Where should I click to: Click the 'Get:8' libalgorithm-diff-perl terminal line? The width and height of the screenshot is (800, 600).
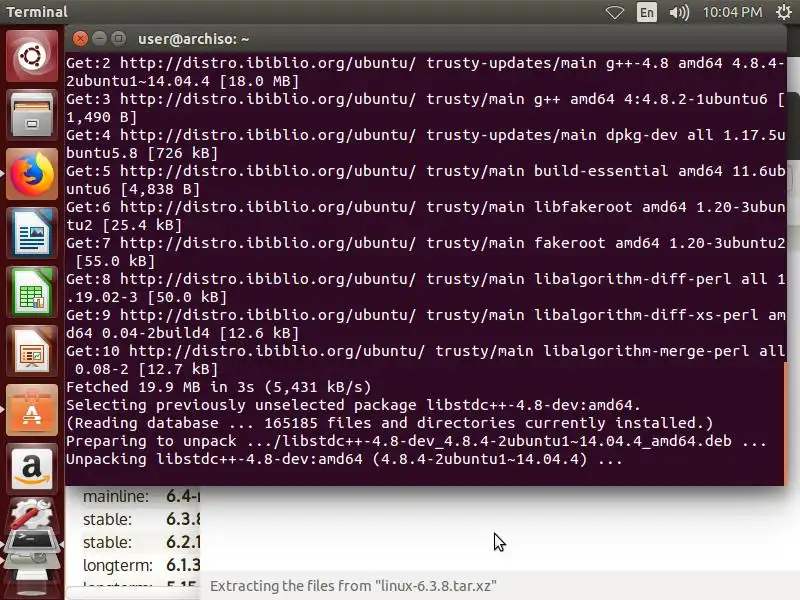pos(426,288)
